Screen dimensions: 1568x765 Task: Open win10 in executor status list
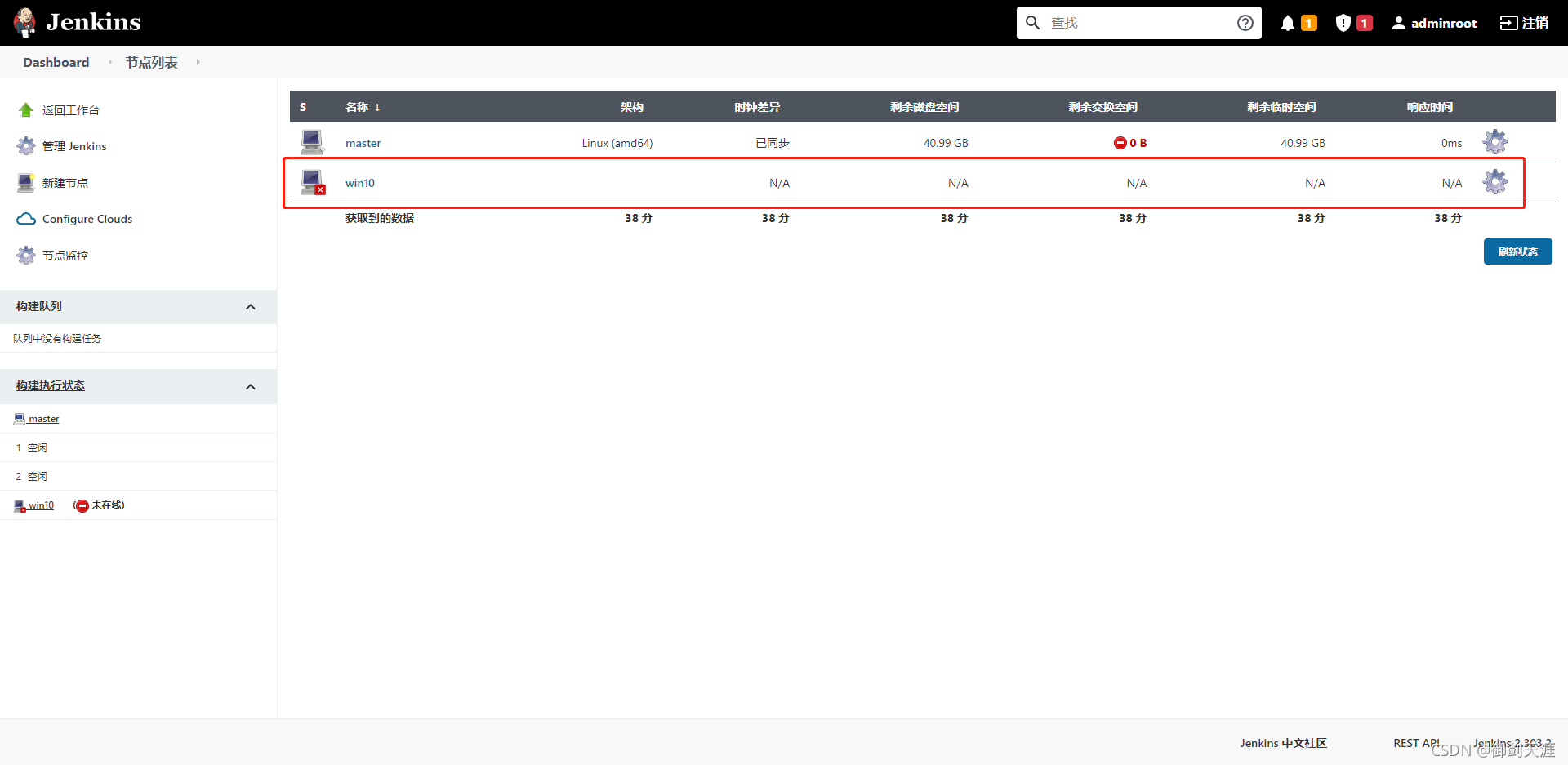pos(42,505)
